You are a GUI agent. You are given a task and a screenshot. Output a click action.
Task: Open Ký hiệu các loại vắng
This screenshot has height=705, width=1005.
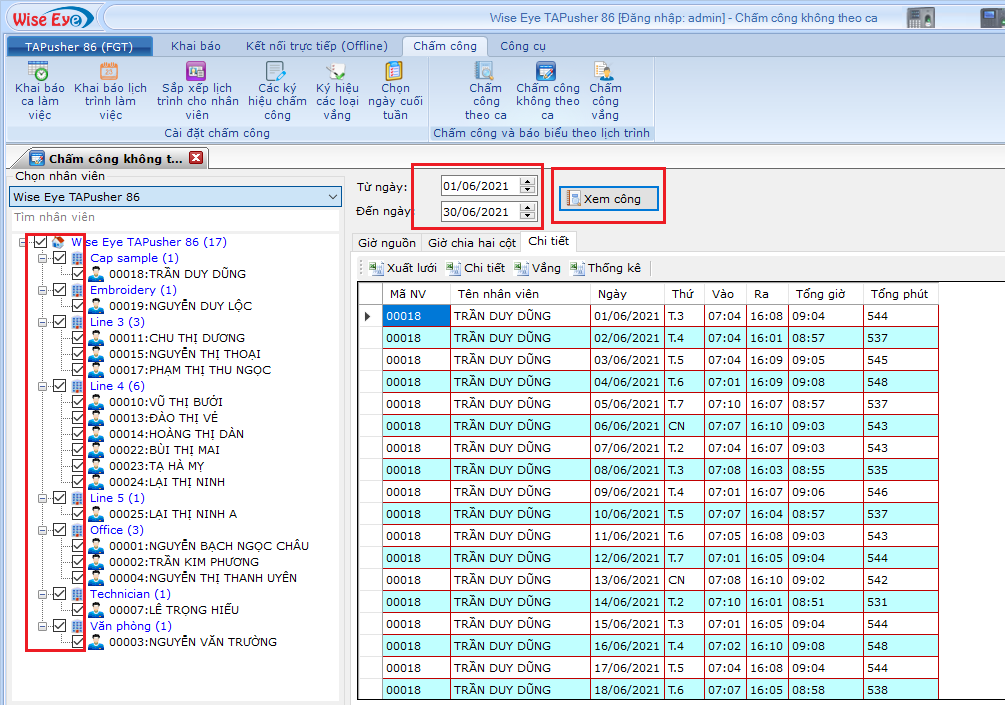click(337, 72)
